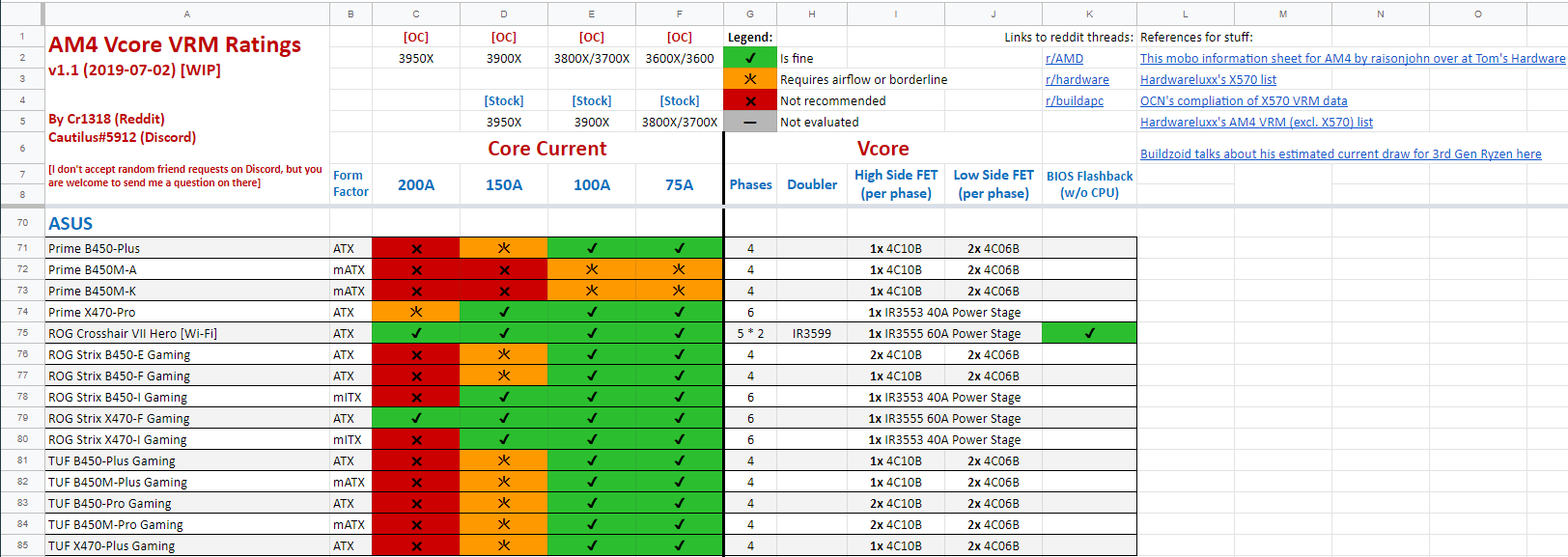Click the orange 75A cell for Prime B450M-K
Screen dimensions: 1568x557
680,291
